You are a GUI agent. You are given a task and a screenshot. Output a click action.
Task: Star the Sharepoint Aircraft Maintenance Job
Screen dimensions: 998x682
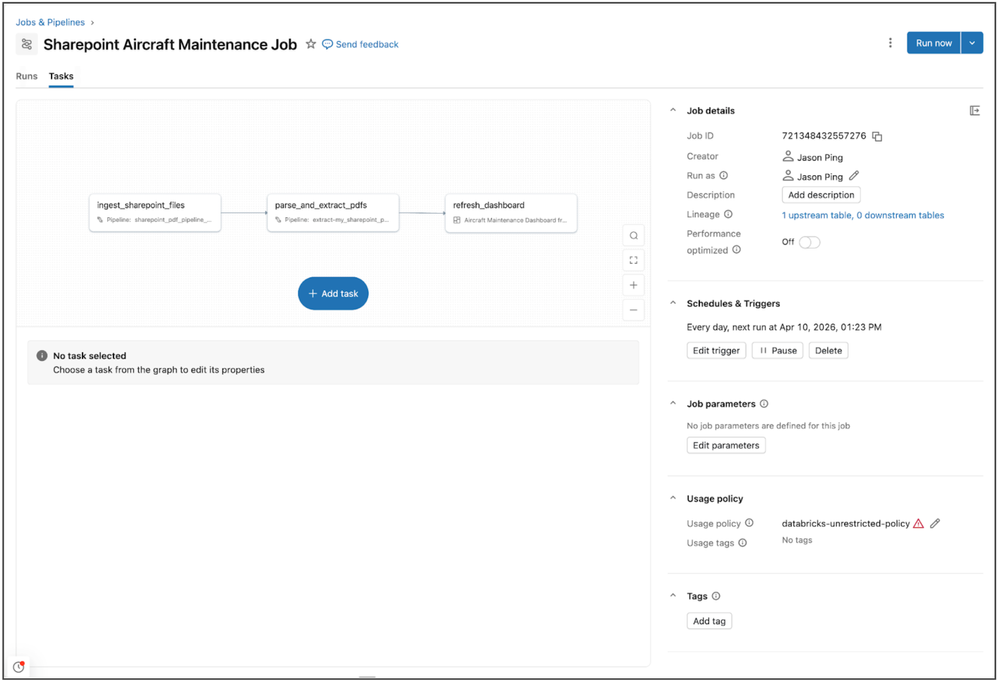pos(311,44)
